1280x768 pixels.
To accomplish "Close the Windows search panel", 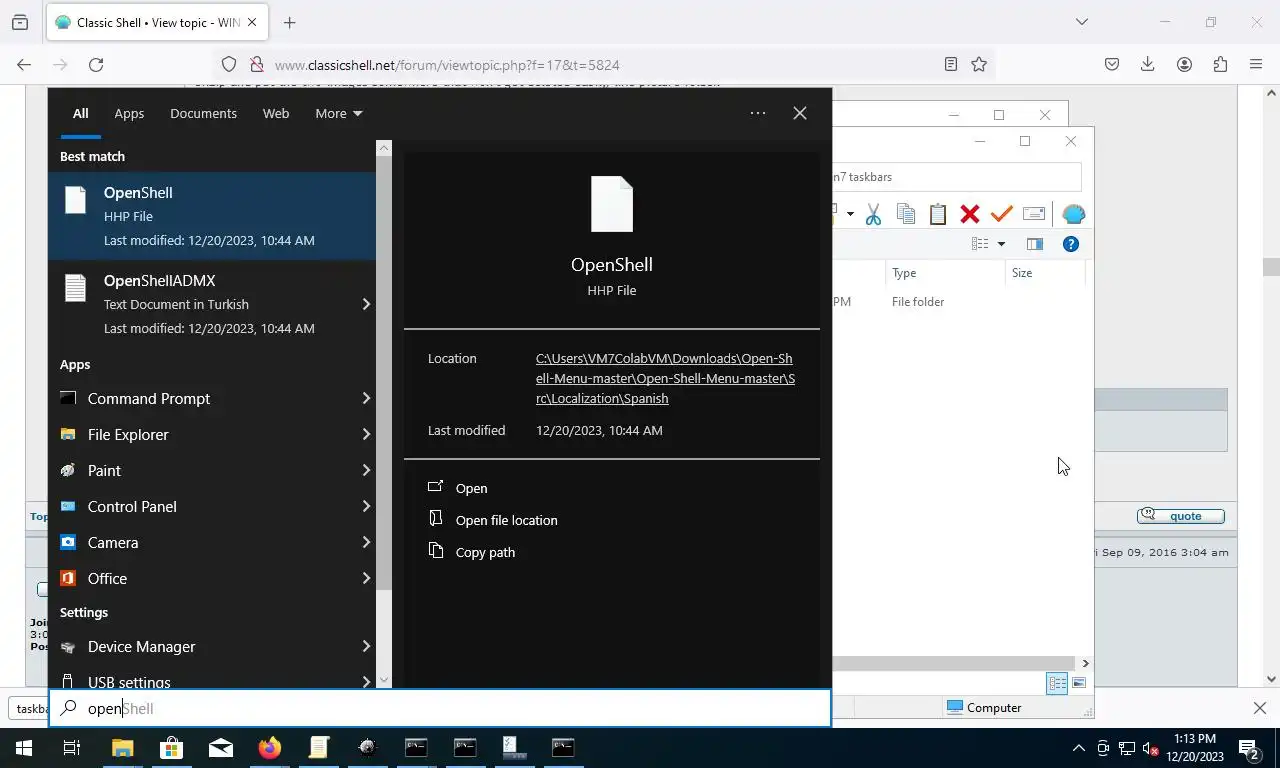I will [800, 113].
